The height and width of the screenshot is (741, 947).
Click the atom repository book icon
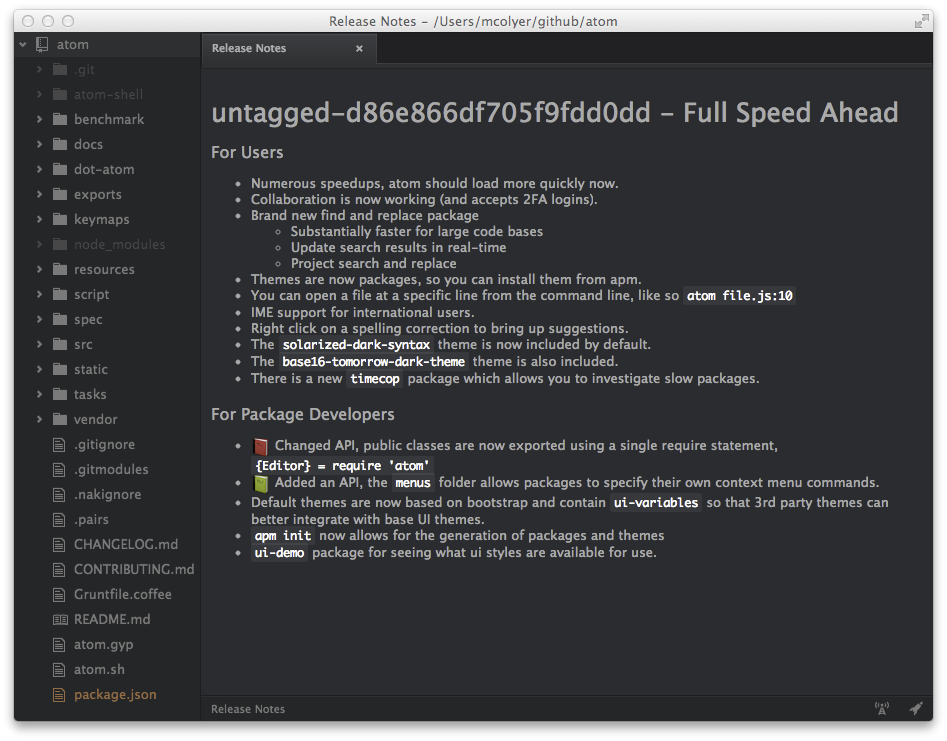(x=42, y=45)
